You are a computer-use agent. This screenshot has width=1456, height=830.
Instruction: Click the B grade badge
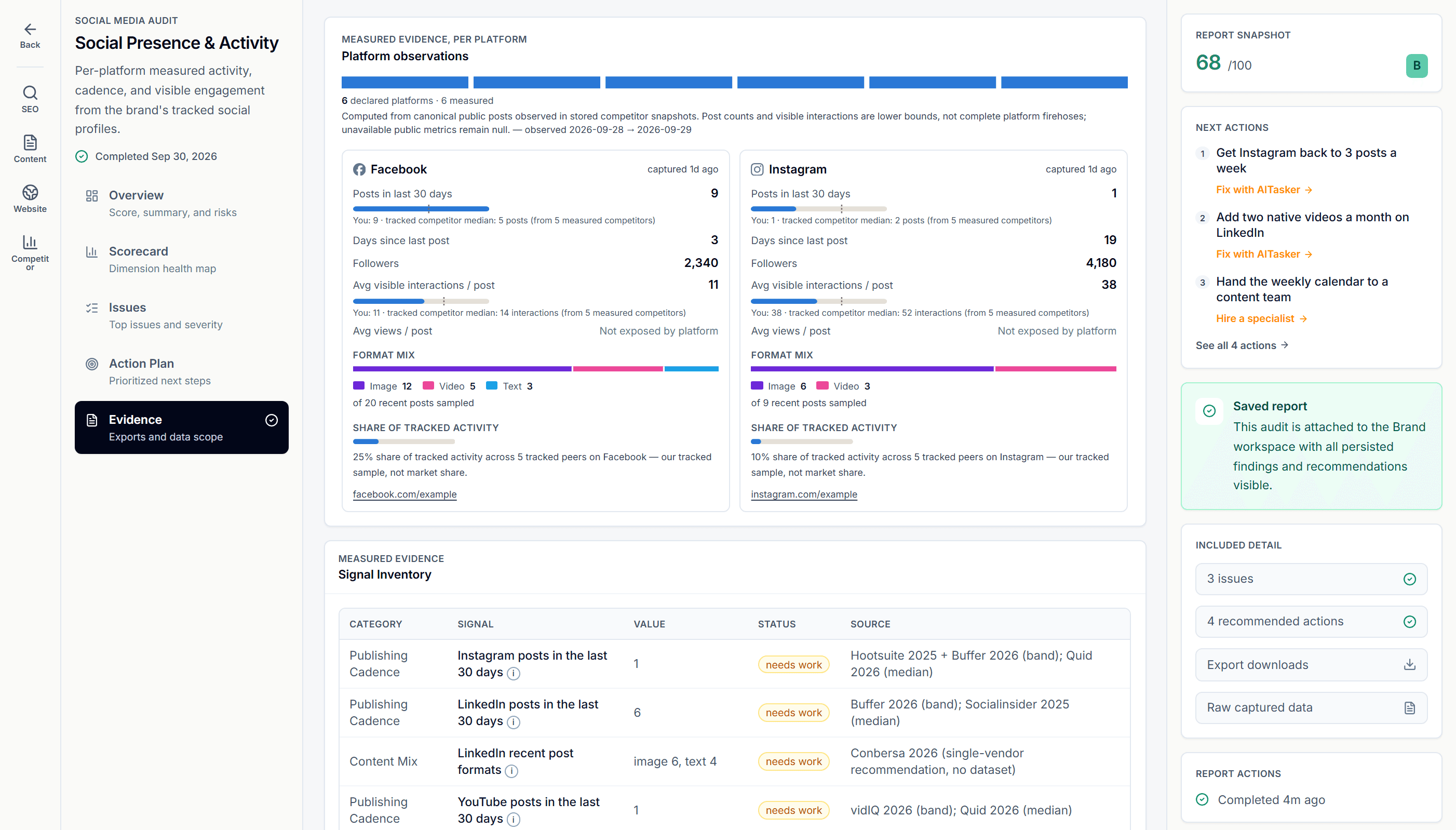pyautogui.click(x=1416, y=65)
